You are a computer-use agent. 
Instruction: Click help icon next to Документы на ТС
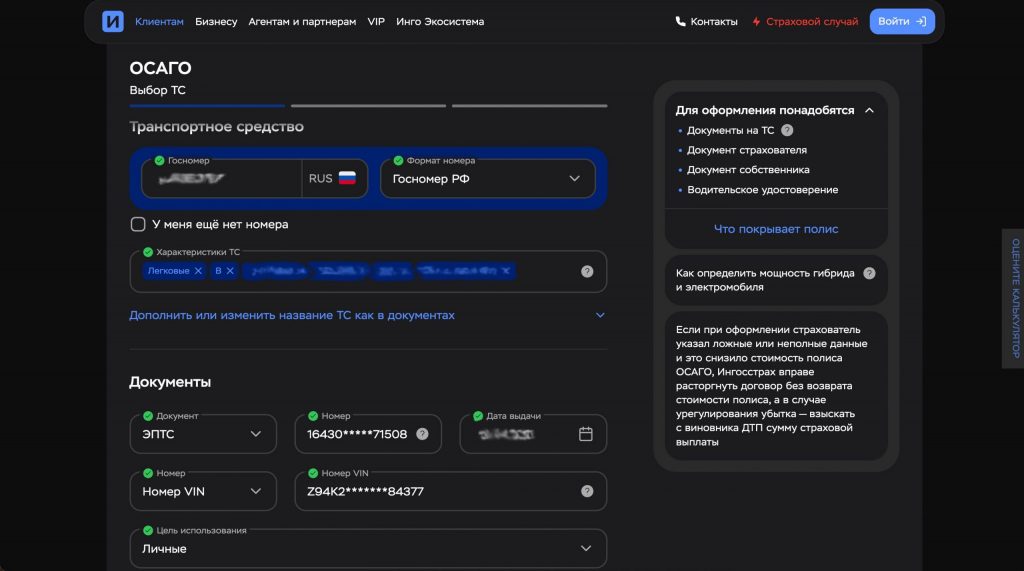point(787,130)
